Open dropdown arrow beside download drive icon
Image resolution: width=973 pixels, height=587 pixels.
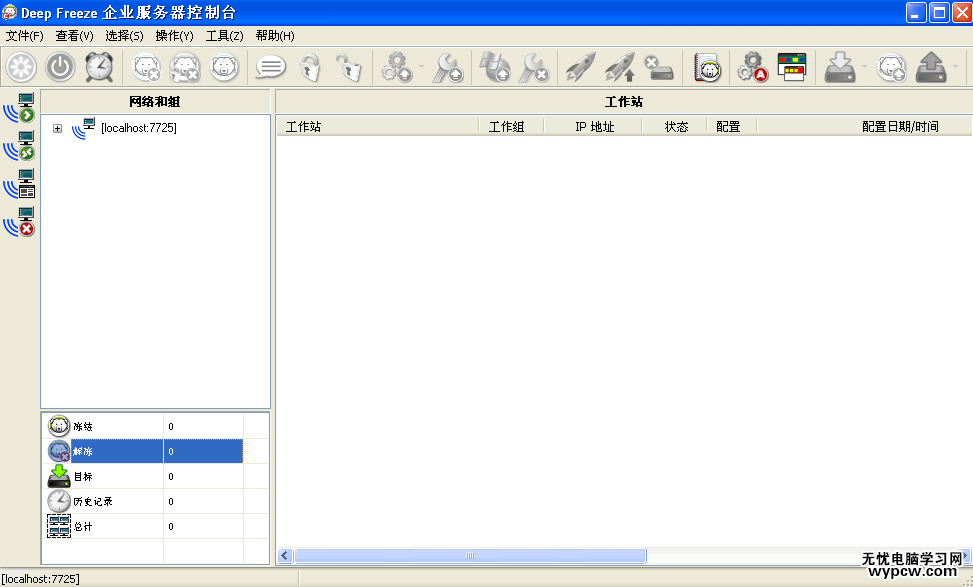coord(864,67)
